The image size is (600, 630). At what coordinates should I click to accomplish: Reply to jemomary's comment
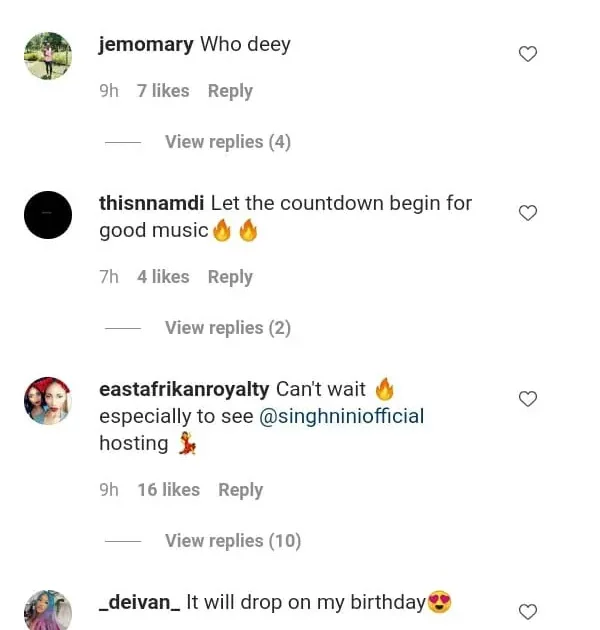pyautogui.click(x=230, y=91)
